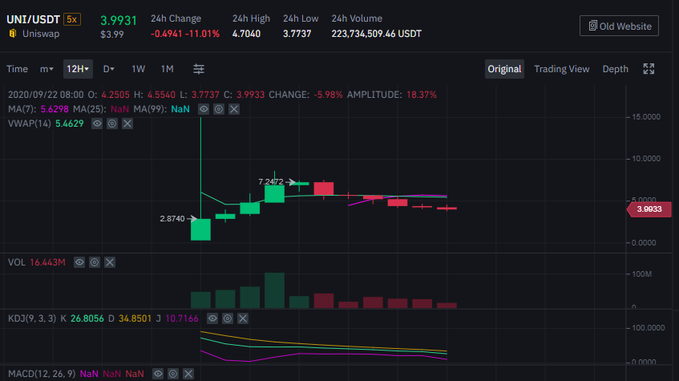Image resolution: width=679 pixels, height=381 pixels.
Task: Toggle visibility of the MACD indicator
Action: pyautogui.click(x=158, y=374)
